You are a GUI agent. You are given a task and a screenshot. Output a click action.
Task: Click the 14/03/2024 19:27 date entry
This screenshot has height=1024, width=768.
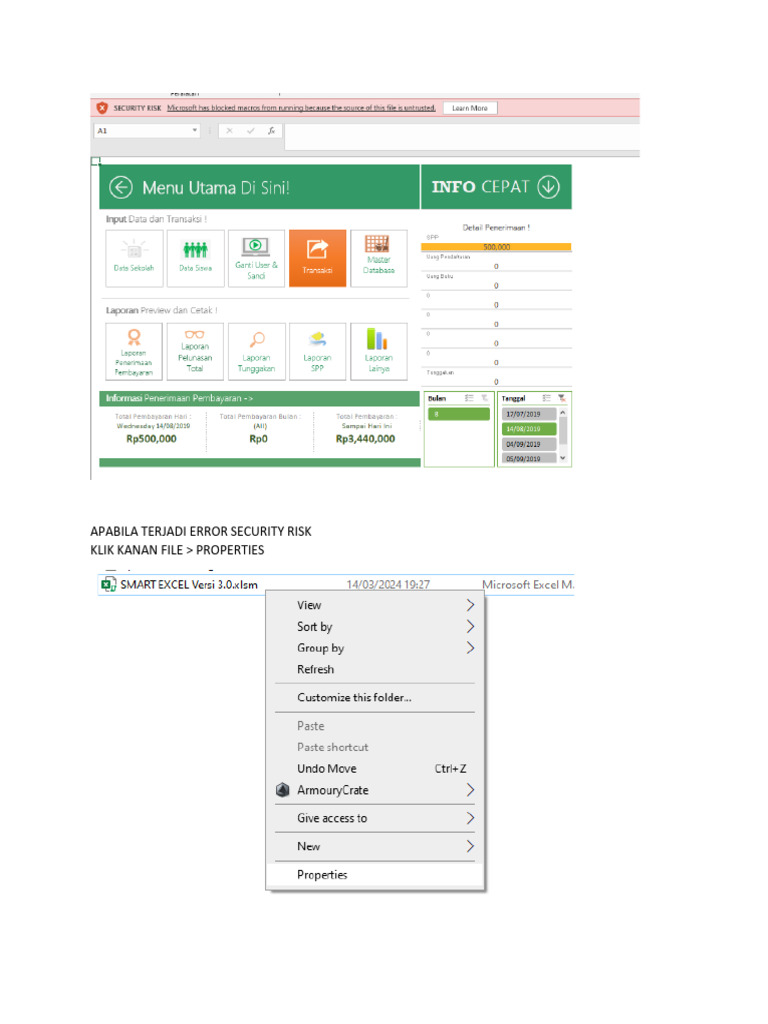click(388, 584)
